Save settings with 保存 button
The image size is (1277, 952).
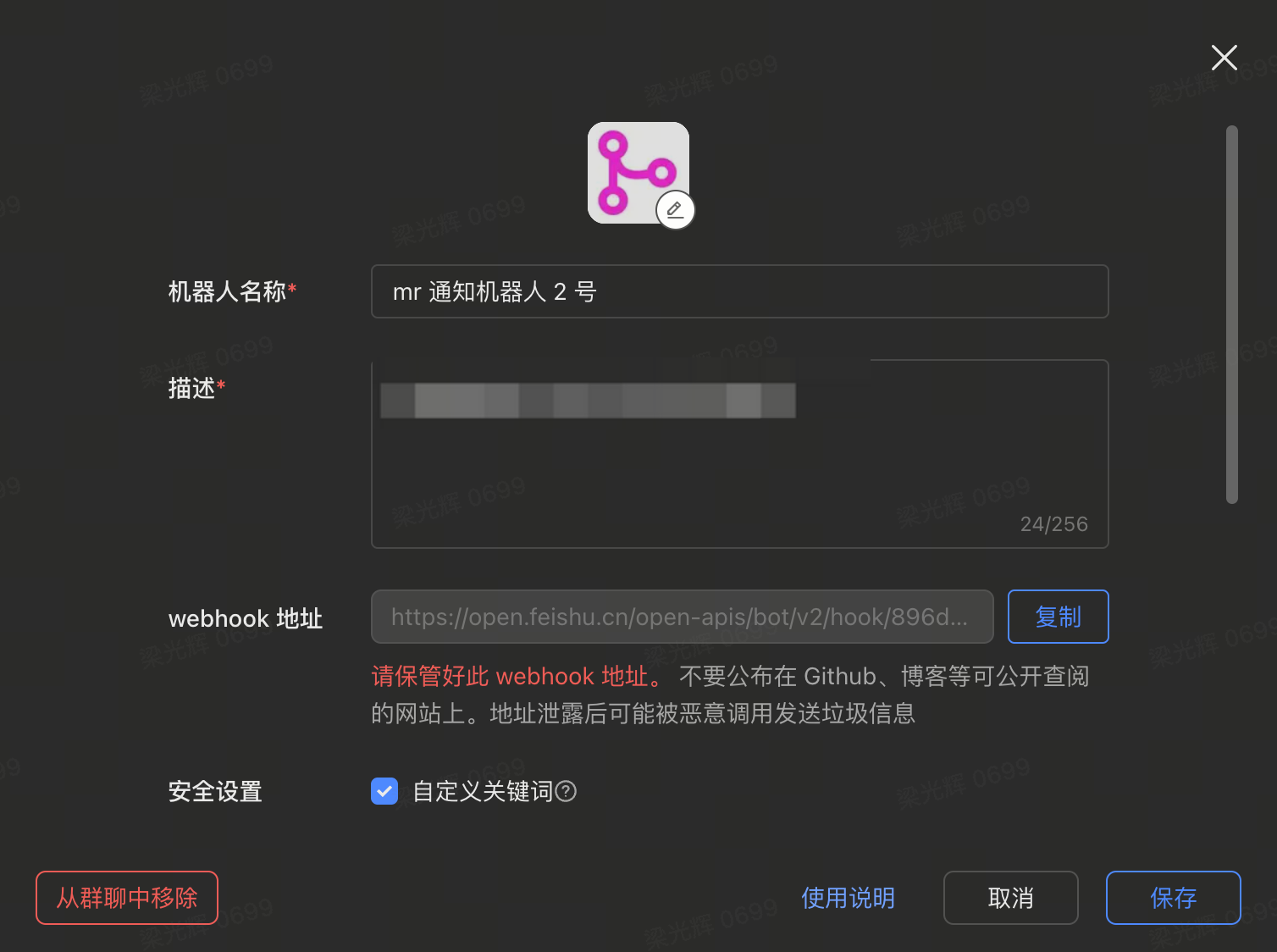[x=1174, y=898]
